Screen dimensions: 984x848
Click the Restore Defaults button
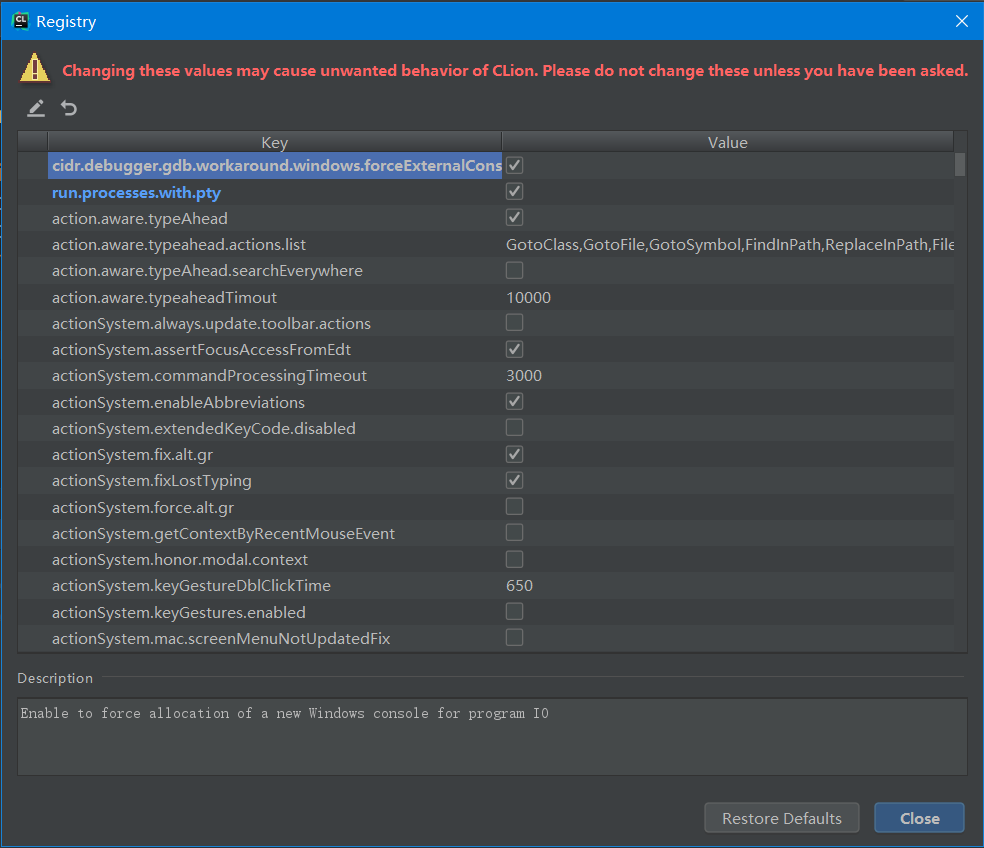click(x=781, y=817)
